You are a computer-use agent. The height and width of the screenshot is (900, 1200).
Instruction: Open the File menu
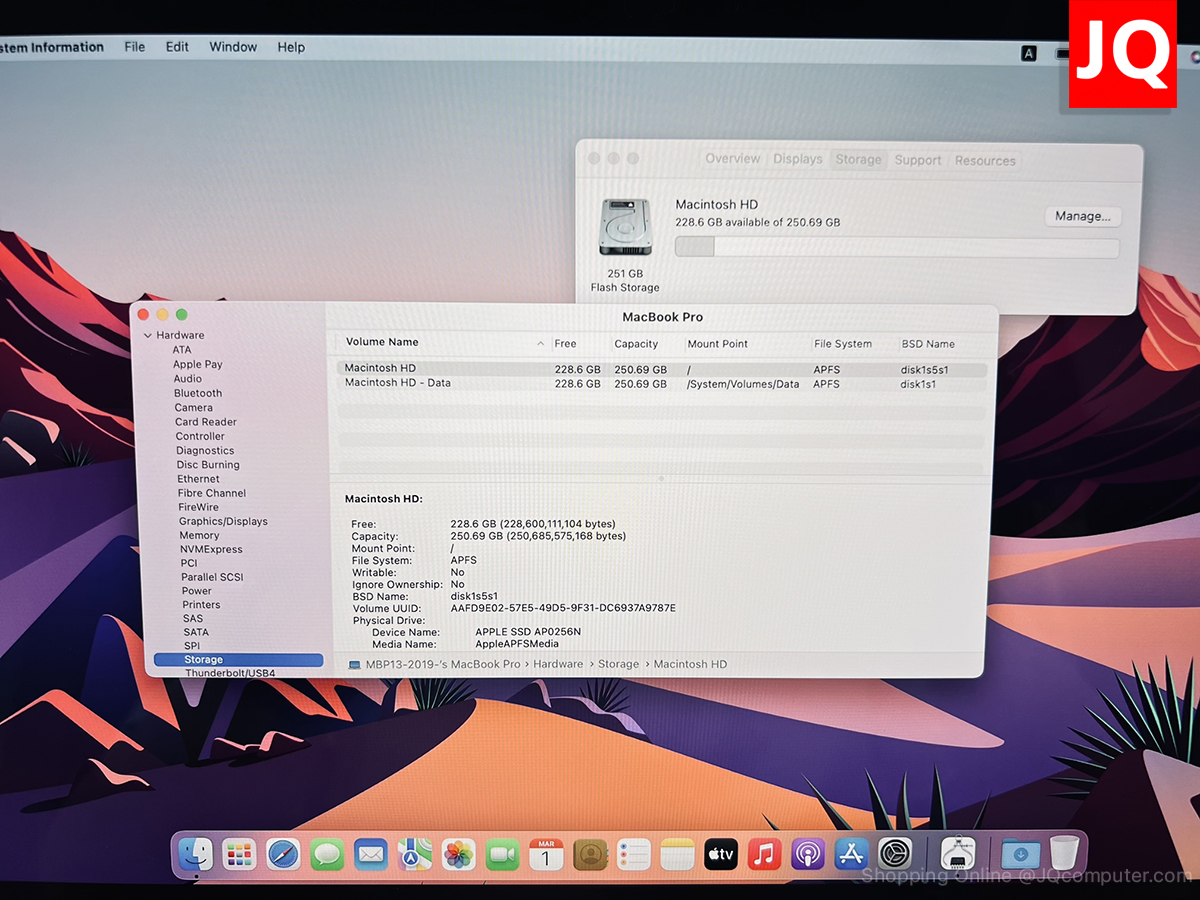point(134,47)
